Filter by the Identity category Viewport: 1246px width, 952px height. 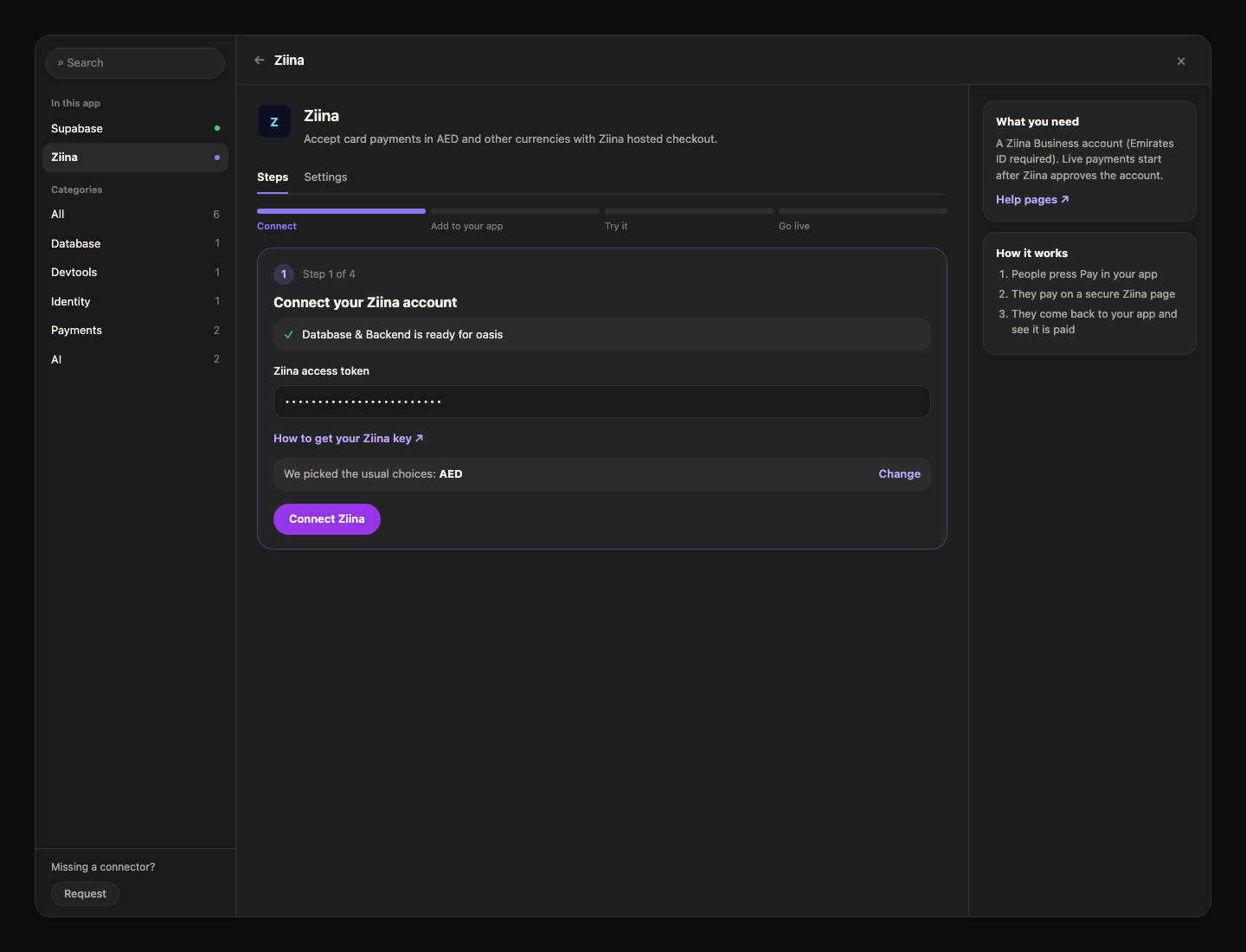click(x=135, y=302)
